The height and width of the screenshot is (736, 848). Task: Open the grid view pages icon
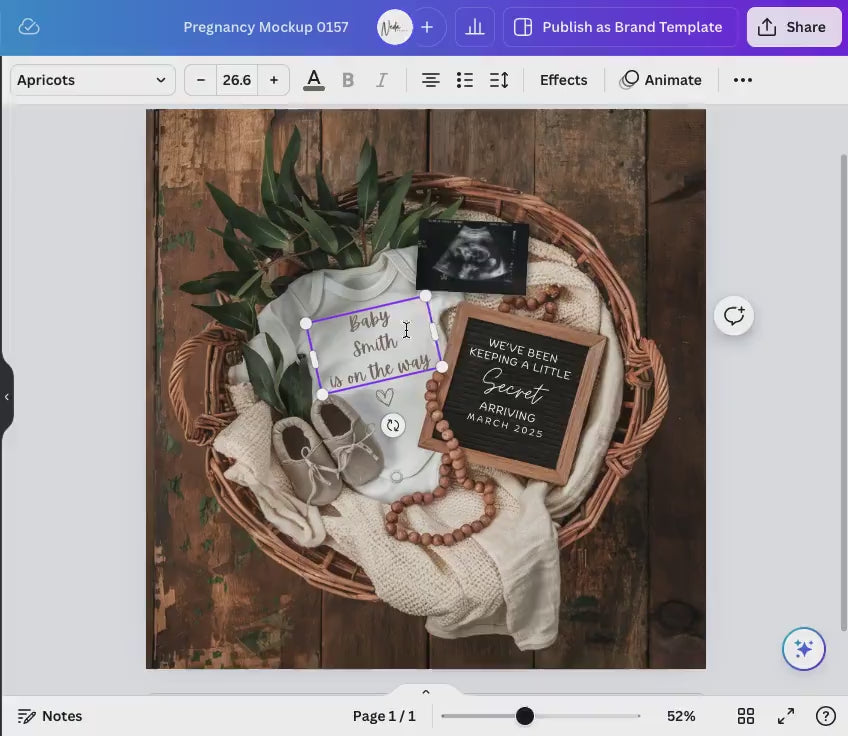coord(746,716)
